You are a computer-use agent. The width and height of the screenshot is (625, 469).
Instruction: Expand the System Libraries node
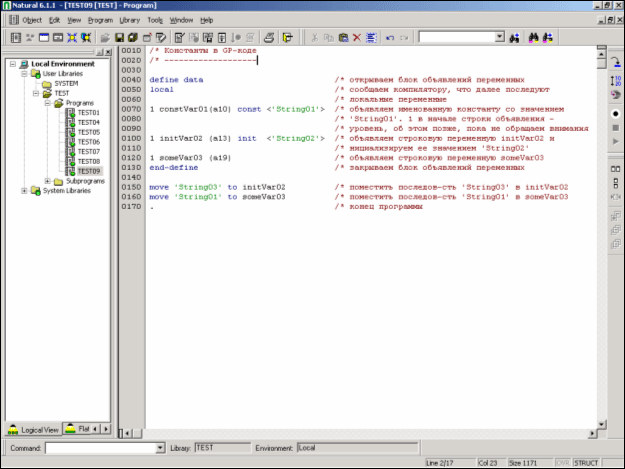(24, 191)
